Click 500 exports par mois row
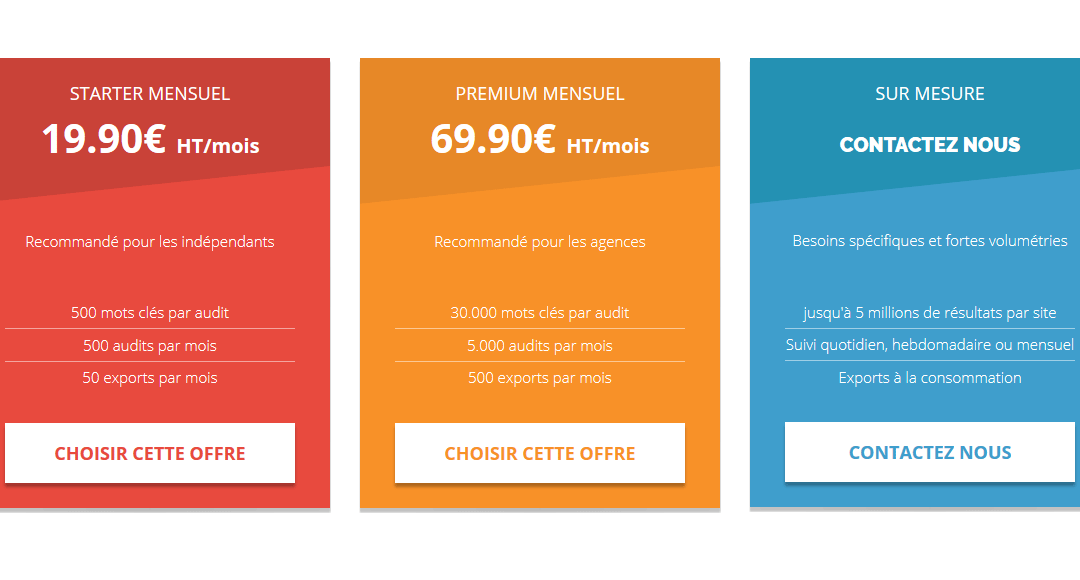 click(x=540, y=377)
